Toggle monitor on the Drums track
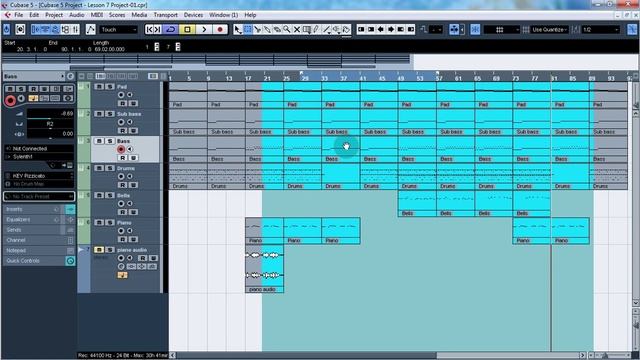 pyautogui.click(x=129, y=176)
